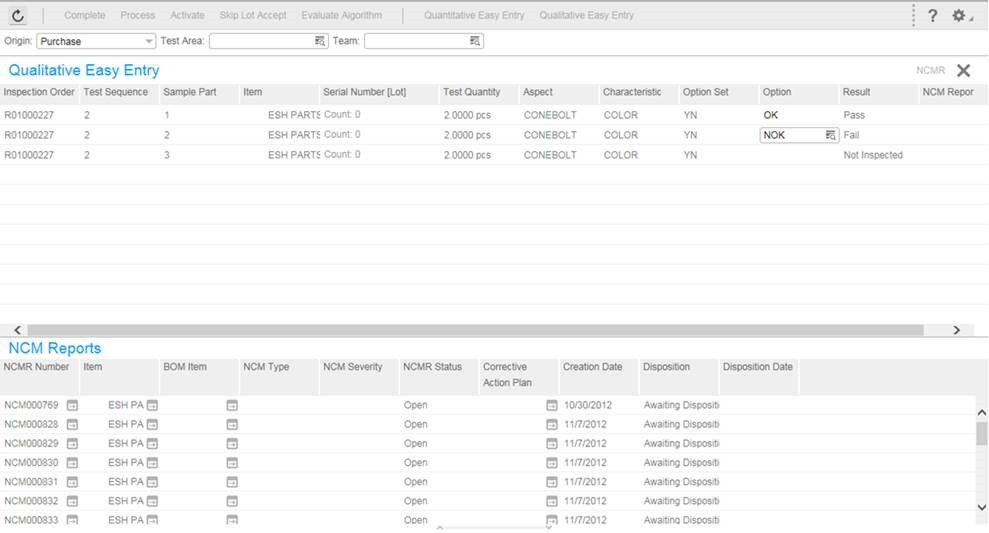Click Evaluate Algorithm in the toolbar
Viewport: 989px width, 533px height.
click(341, 16)
